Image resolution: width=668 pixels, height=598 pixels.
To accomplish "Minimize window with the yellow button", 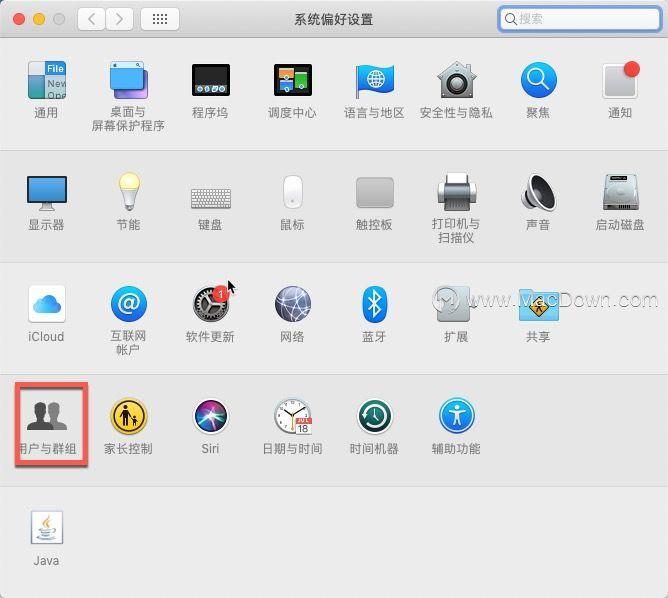I will tap(39, 19).
